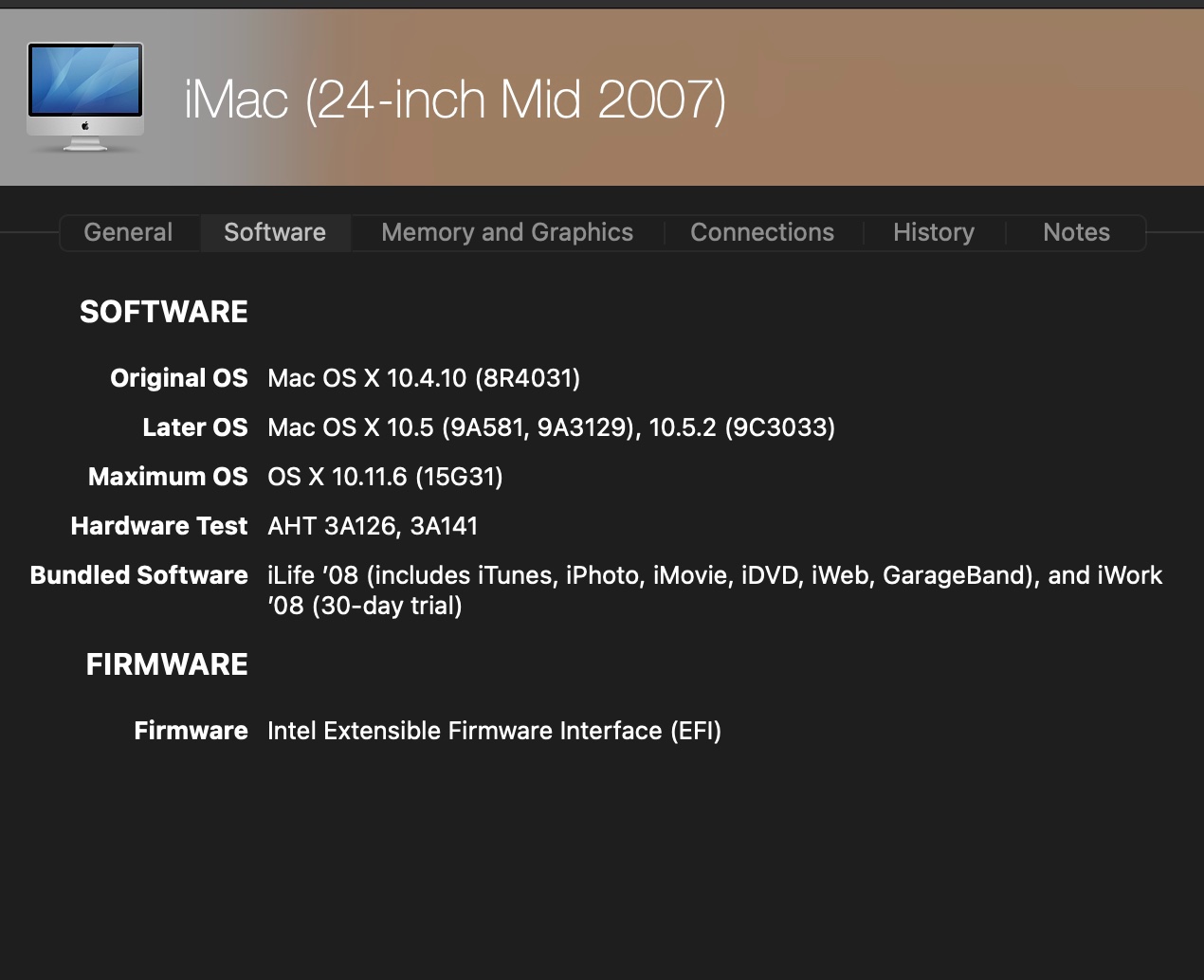
Task: Click the FIRMWARE section heading
Action: coord(167,664)
